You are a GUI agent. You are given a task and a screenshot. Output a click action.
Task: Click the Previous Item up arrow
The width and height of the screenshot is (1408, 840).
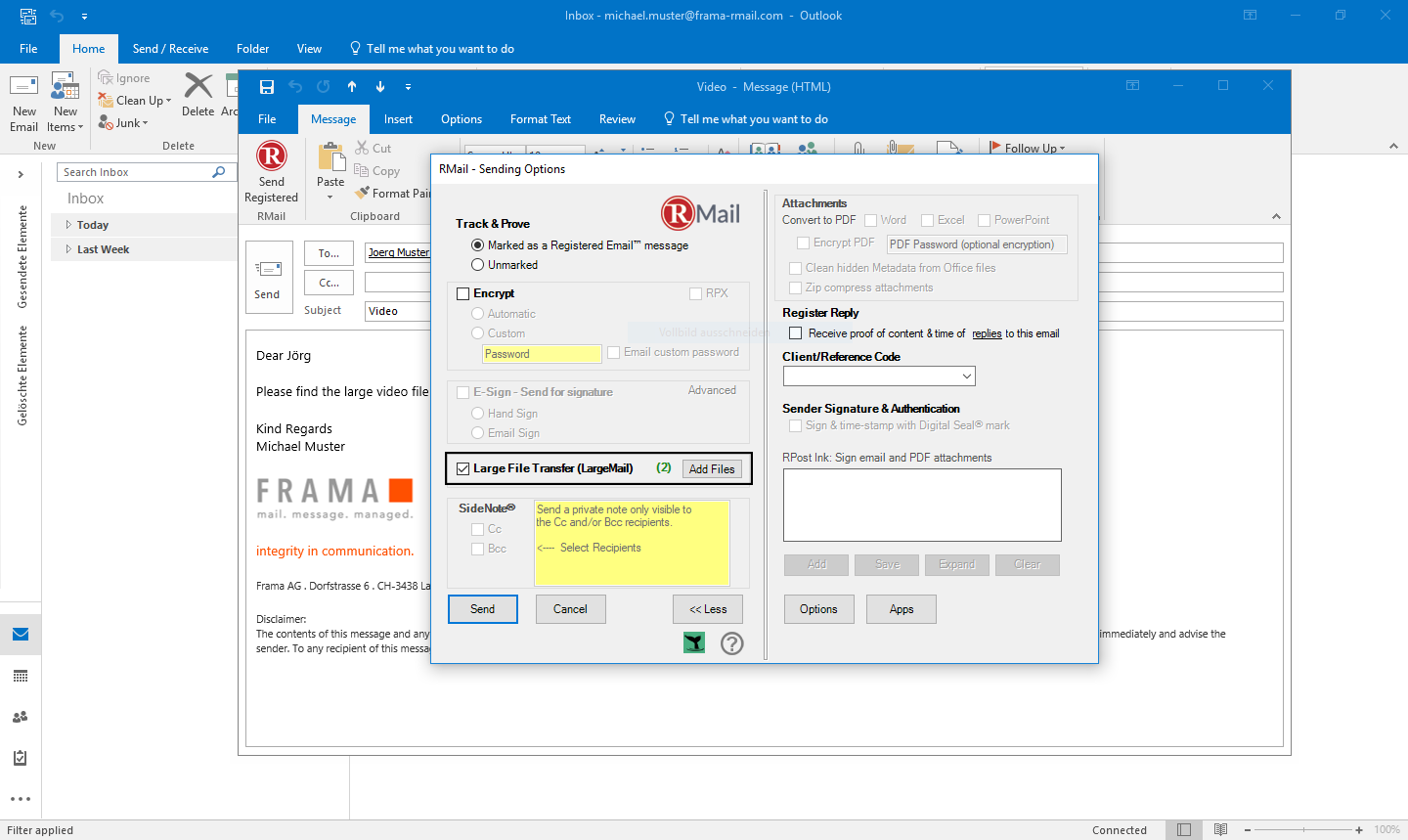[x=352, y=86]
